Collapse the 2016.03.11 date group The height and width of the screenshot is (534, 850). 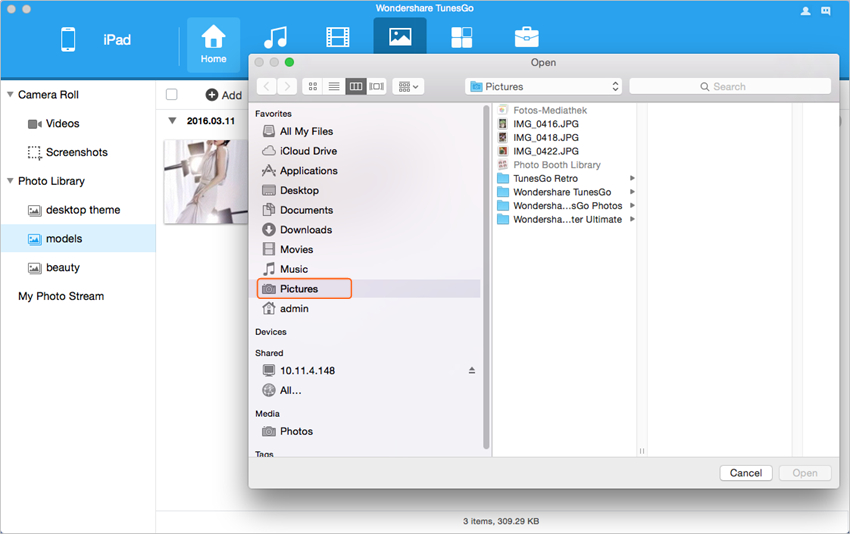pos(172,120)
